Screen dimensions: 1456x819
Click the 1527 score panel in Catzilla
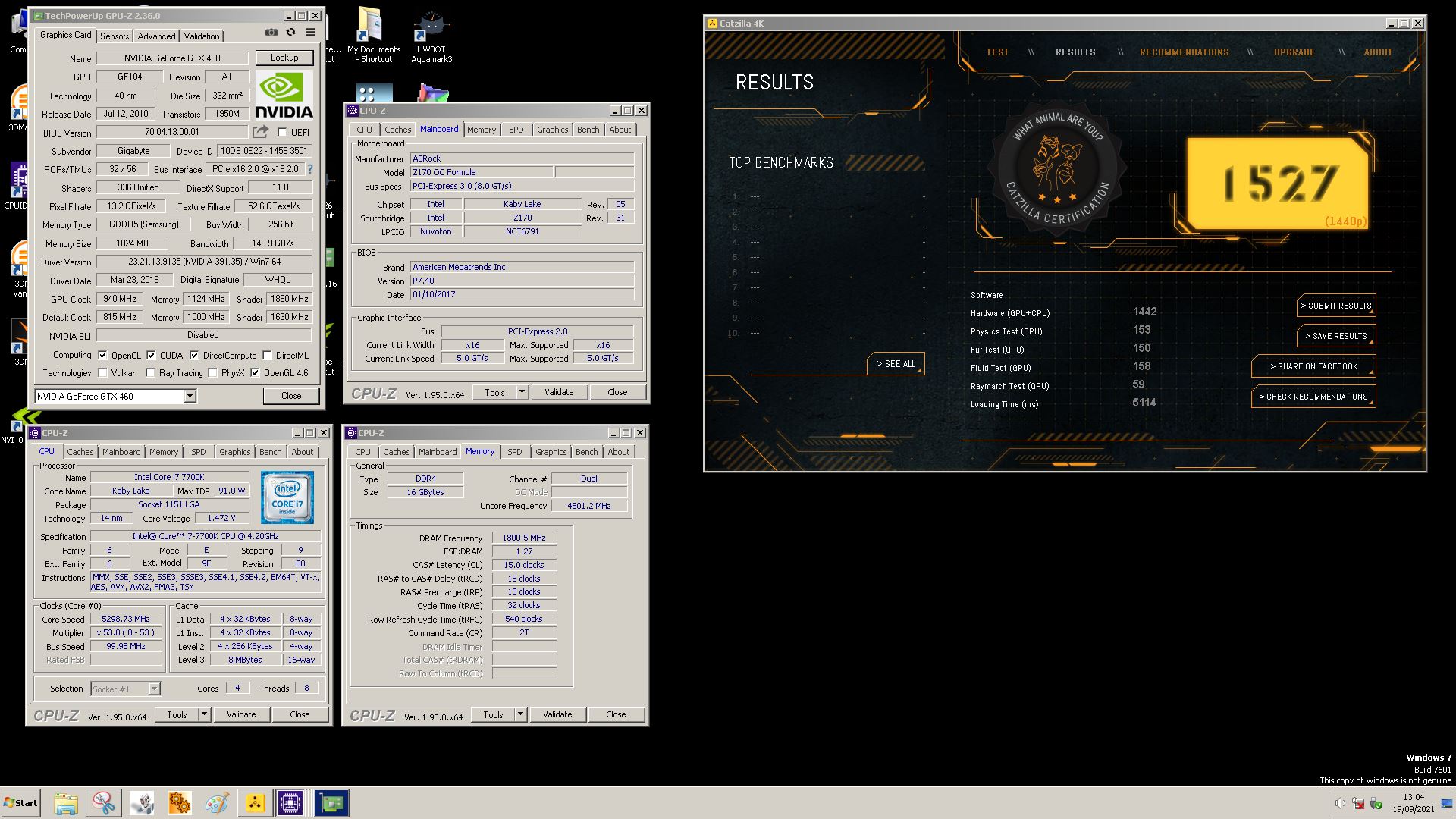pos(1279,183)
